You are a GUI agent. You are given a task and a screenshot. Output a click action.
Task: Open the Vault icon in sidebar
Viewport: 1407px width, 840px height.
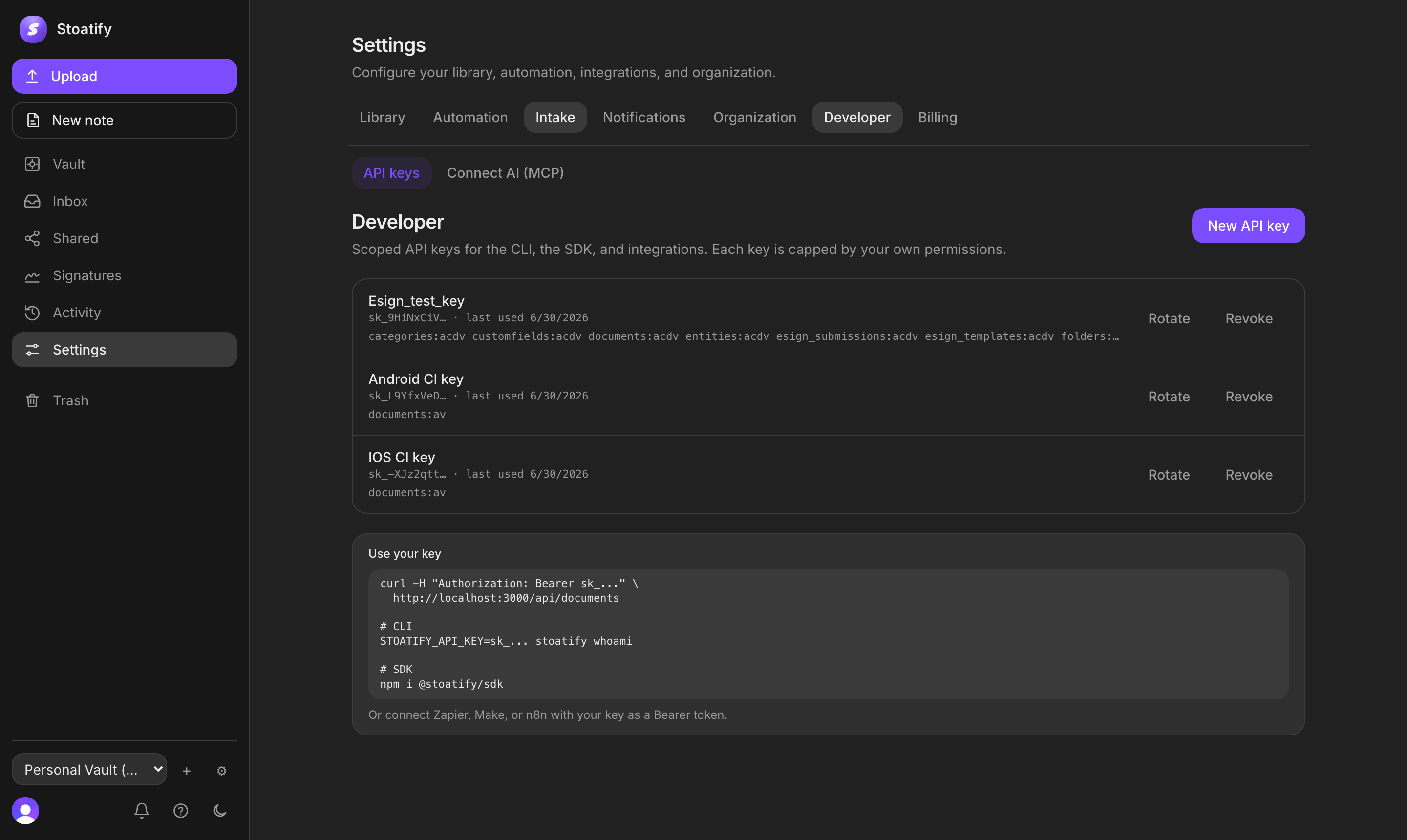[x=32, y=164]
